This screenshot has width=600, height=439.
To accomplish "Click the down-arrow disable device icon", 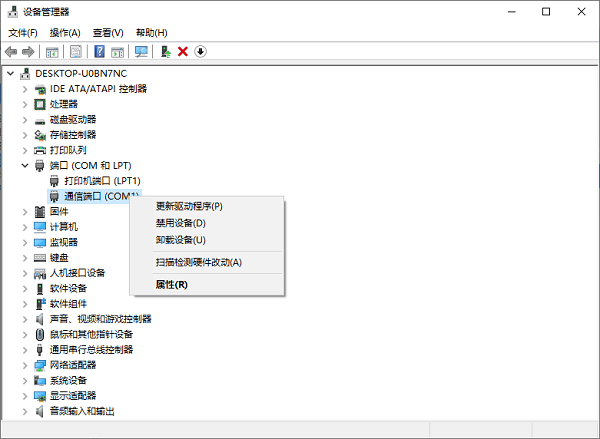I will pos(200,51).
